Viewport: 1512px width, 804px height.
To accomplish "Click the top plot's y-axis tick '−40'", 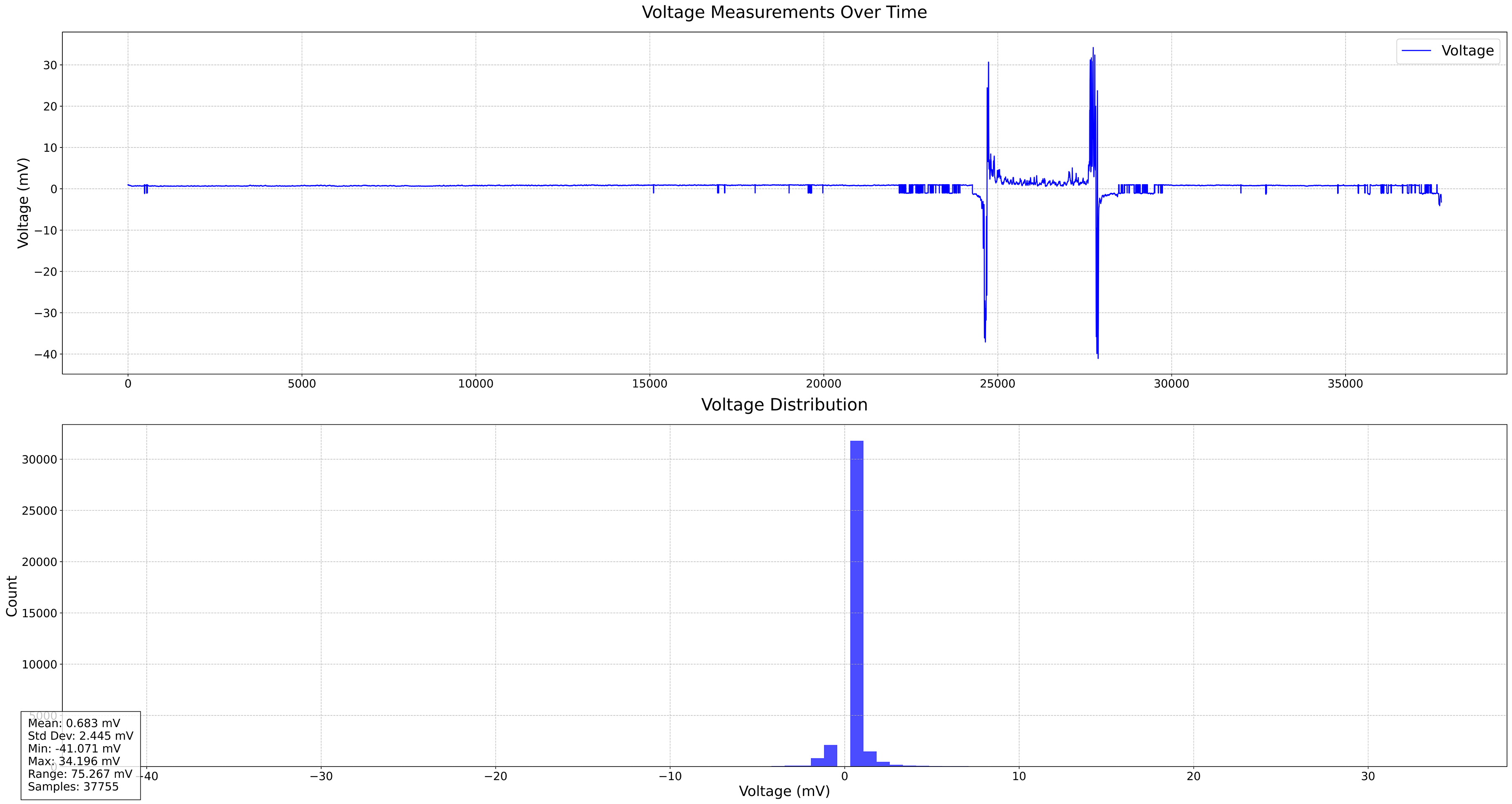I will pos(45,354).
